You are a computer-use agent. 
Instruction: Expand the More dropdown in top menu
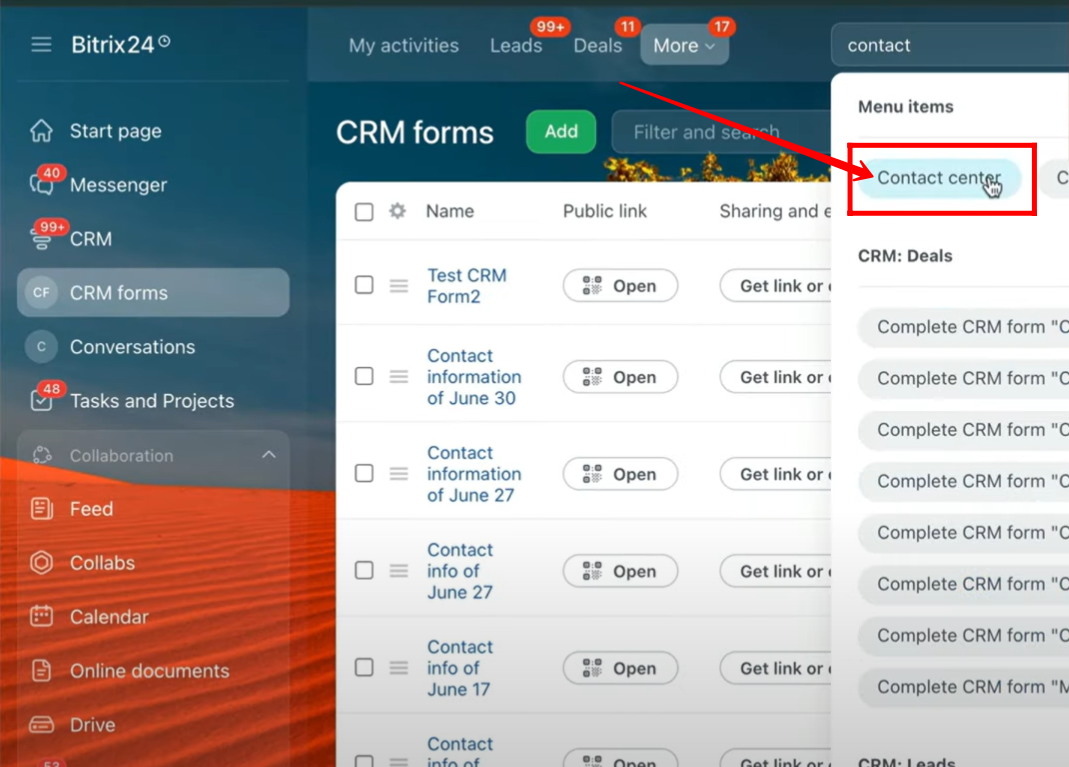click(684, 45)
